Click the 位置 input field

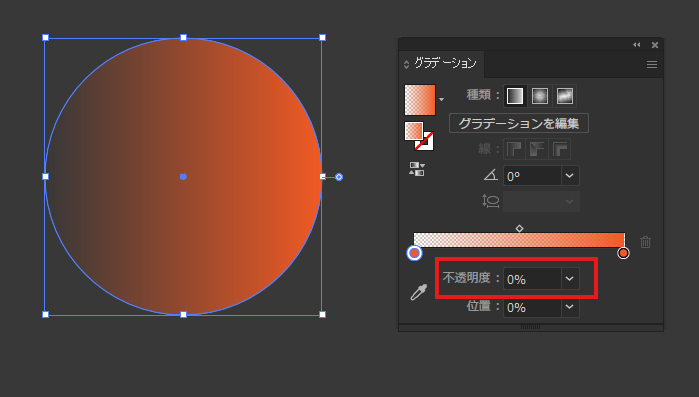pyautogui.click(x=532, y=307)
